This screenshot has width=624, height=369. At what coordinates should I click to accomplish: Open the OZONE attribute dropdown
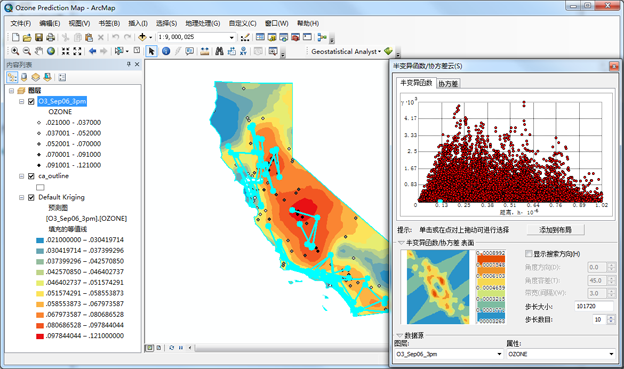click(x=561, y=354)
